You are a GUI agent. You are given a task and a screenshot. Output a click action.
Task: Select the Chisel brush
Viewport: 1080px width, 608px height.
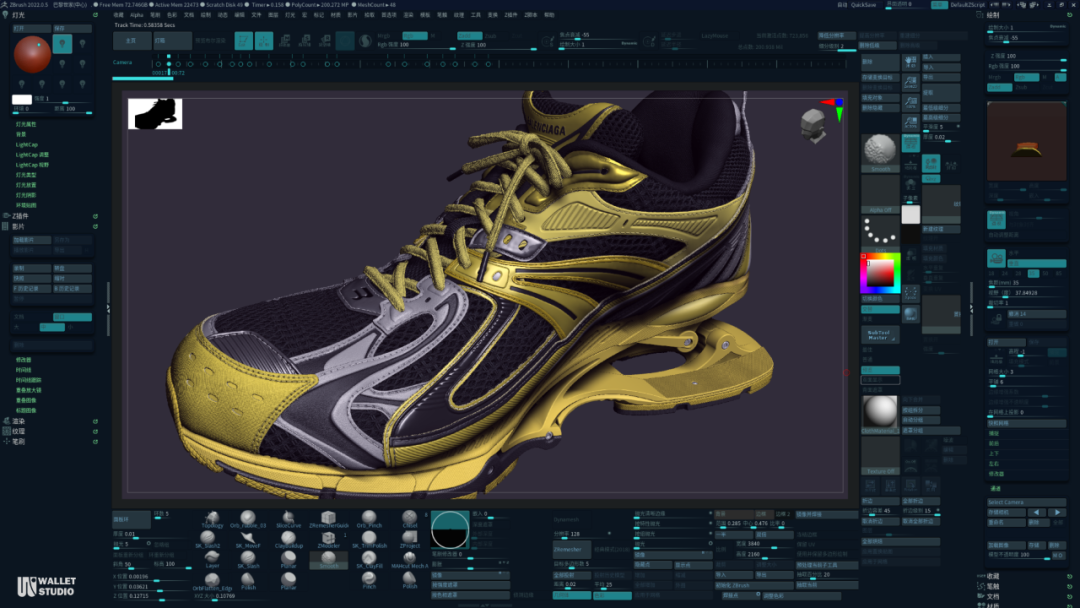[x=410, y=518]
